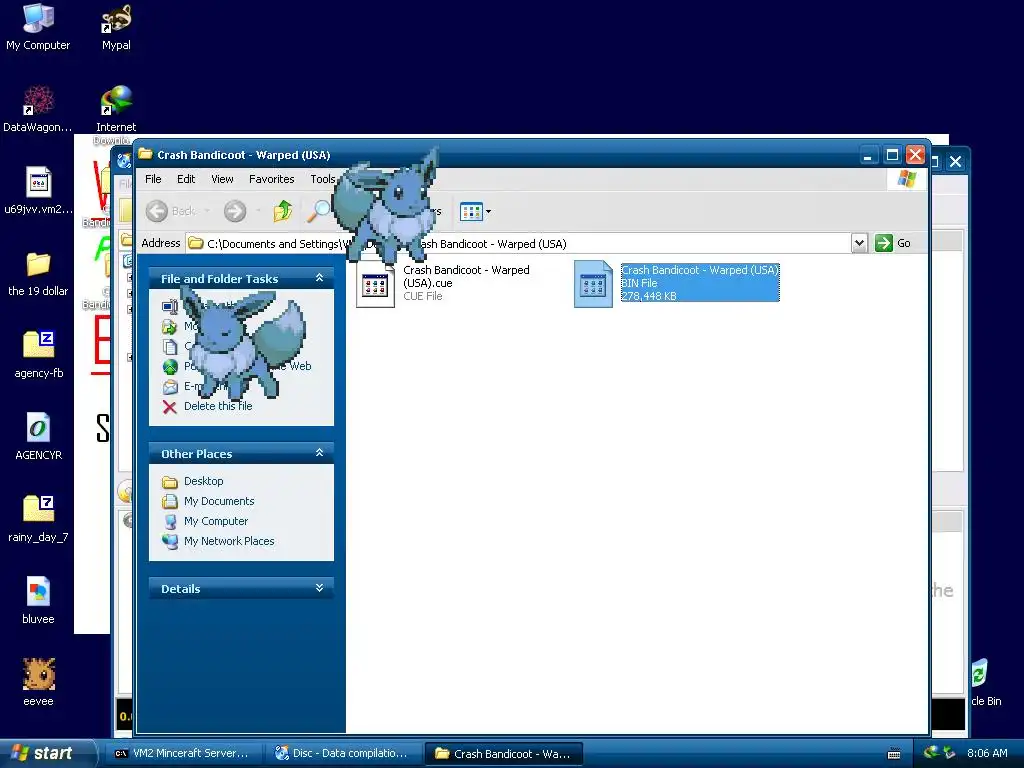Click the Rename this file icon
Viewport: 1024px width, 768px height.
(170, 306)
